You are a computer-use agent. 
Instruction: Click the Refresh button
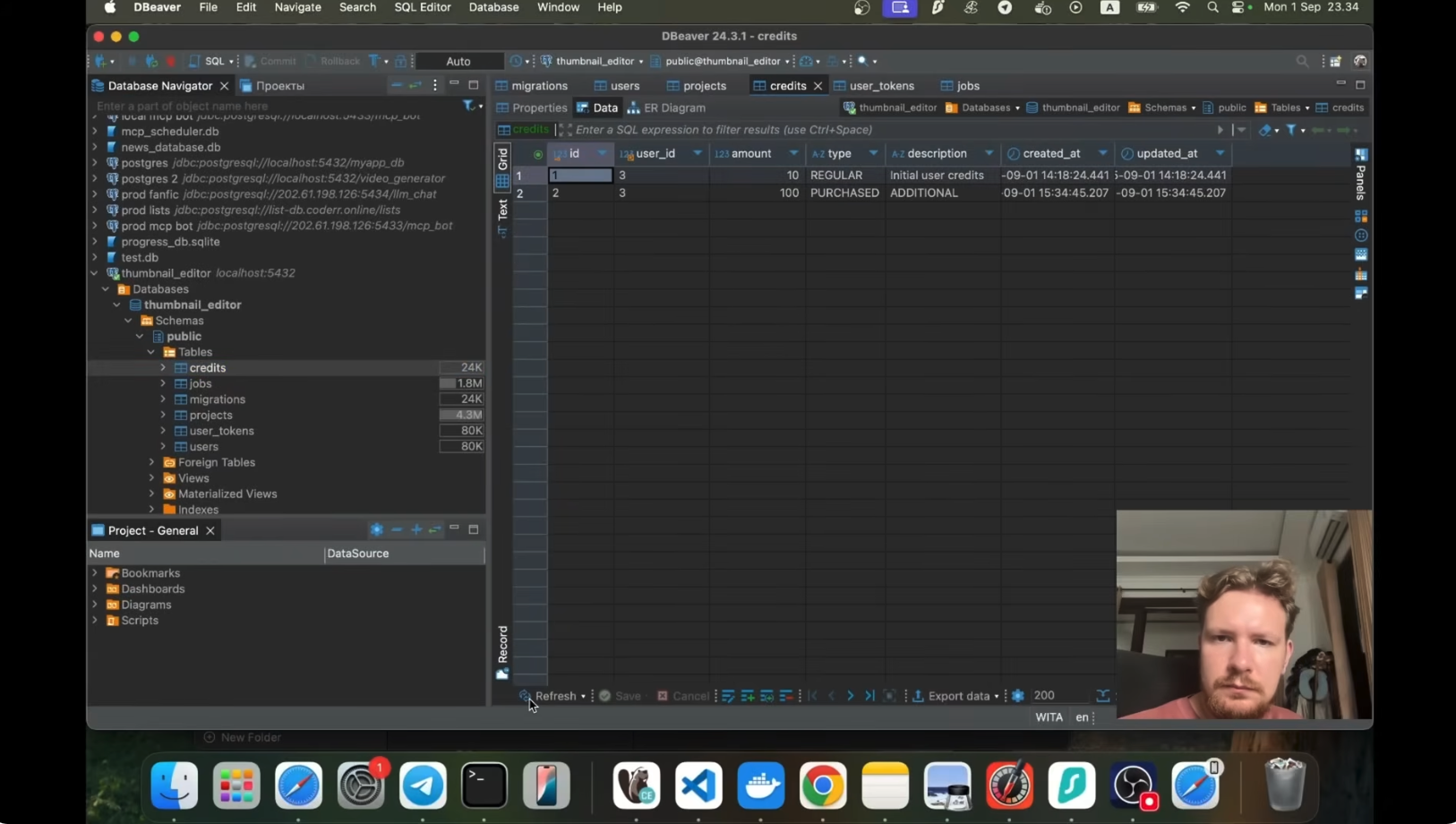tap(554, 696)
